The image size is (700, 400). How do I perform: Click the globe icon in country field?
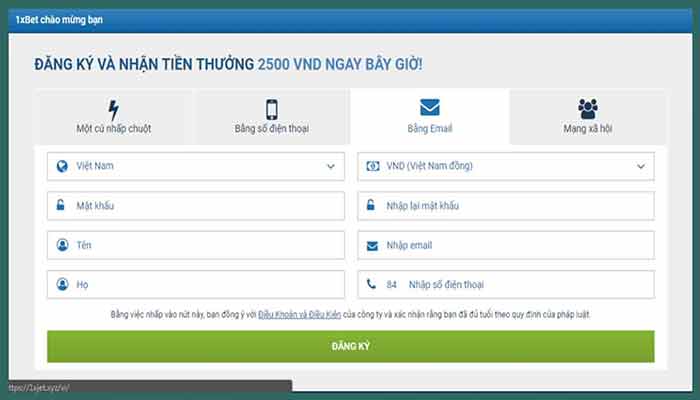click(62, 166)
